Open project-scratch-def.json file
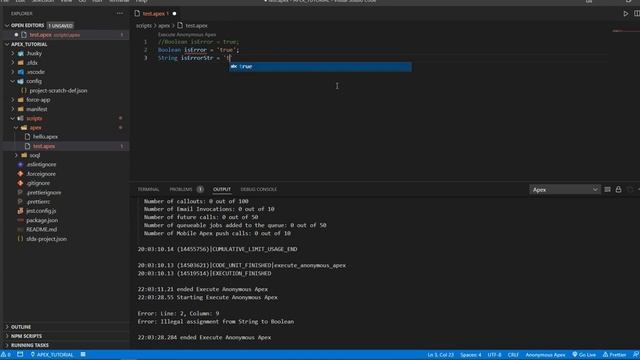 [x=58, y=91]
